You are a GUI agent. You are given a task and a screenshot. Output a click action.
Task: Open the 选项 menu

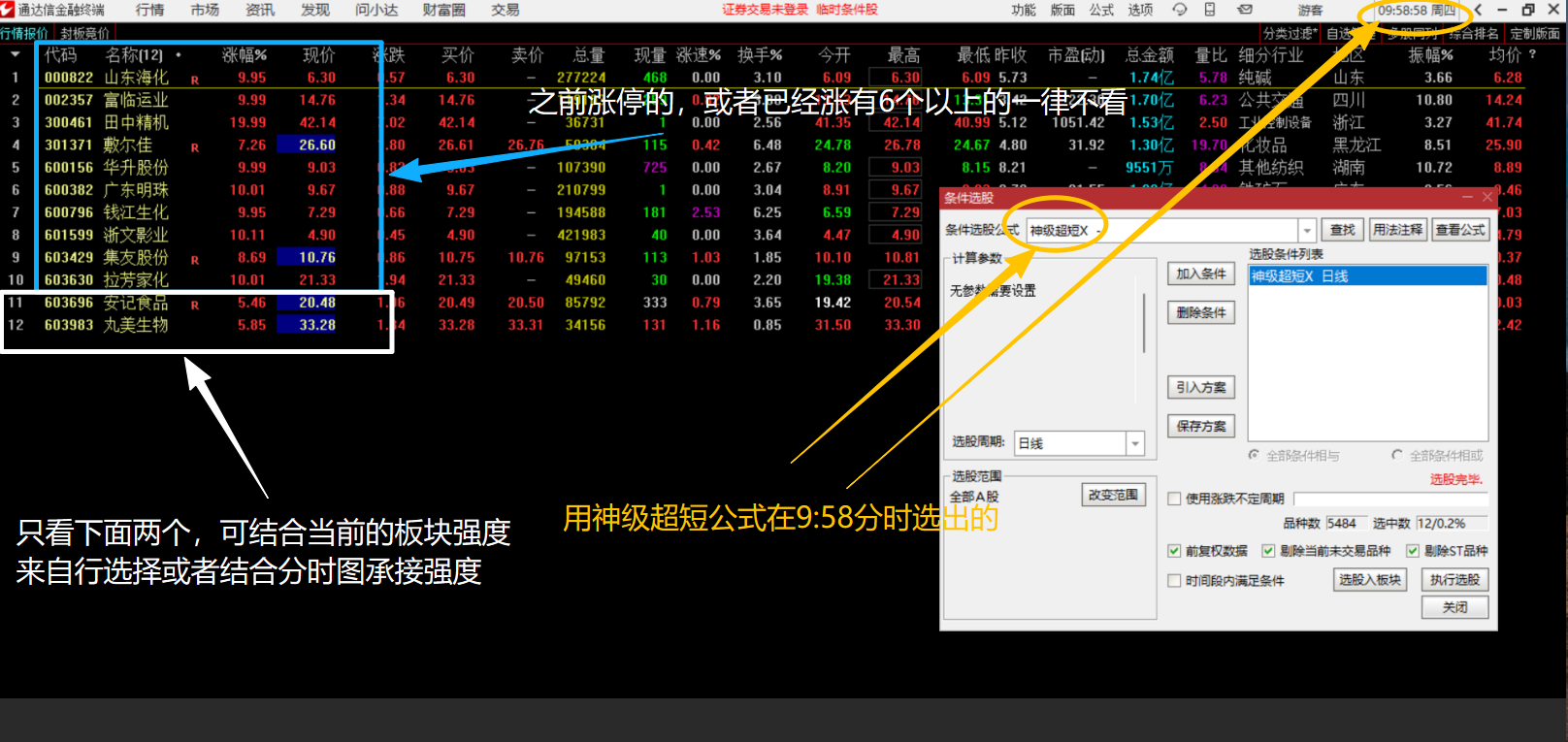[x=1140, y=10]
